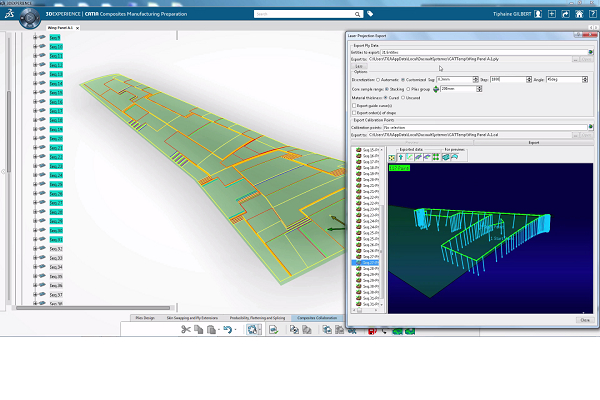Click the Preview button in dialog
The width and height of the screenshot is (600, 400).
412,142
